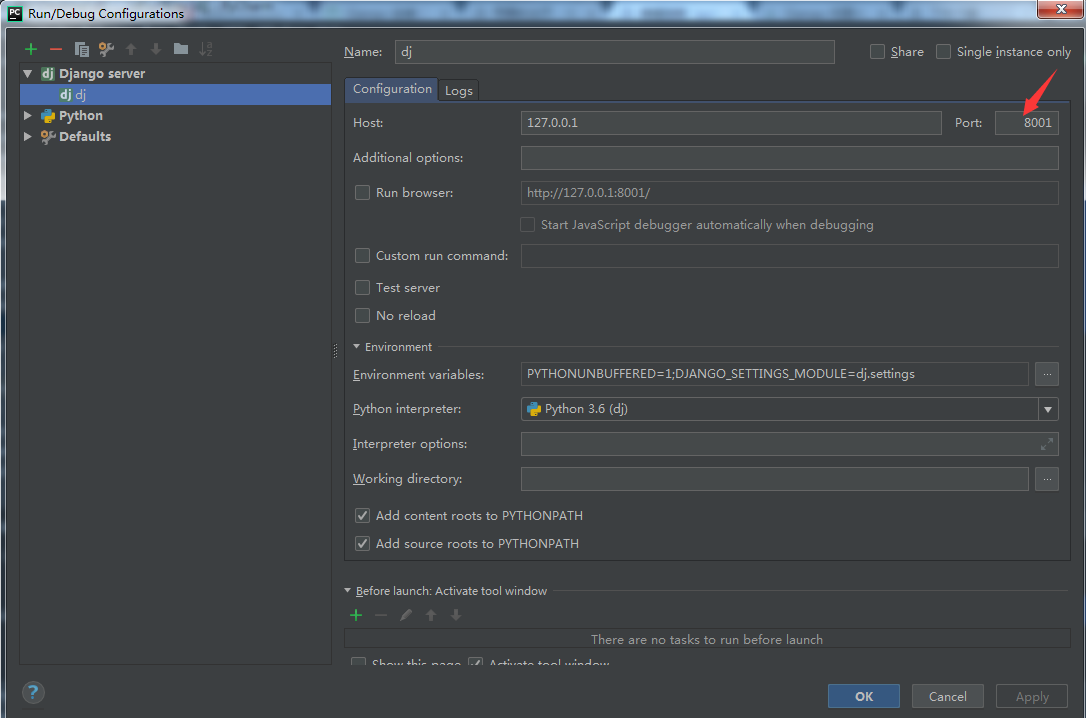Collapse the Before launch section
This screenshot has width=1086, height=718.
point(348,591)
